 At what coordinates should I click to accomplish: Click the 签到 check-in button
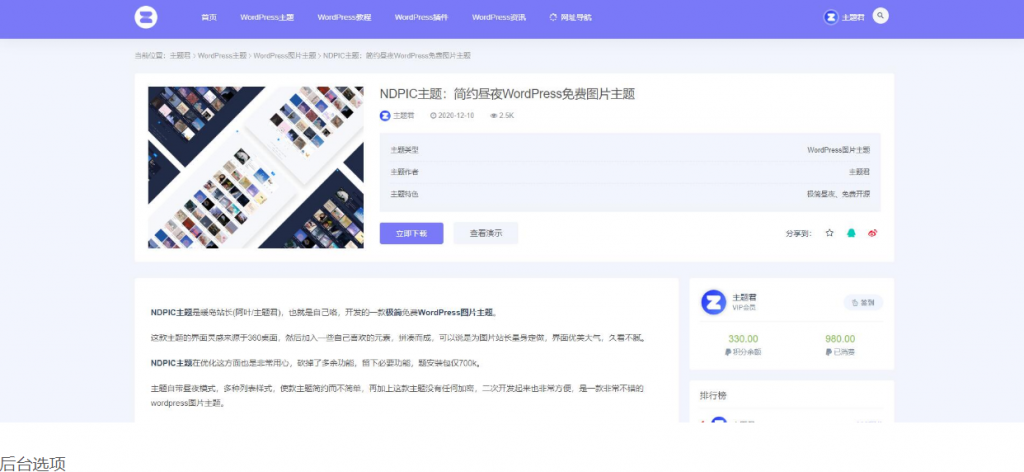coord(863,302)
